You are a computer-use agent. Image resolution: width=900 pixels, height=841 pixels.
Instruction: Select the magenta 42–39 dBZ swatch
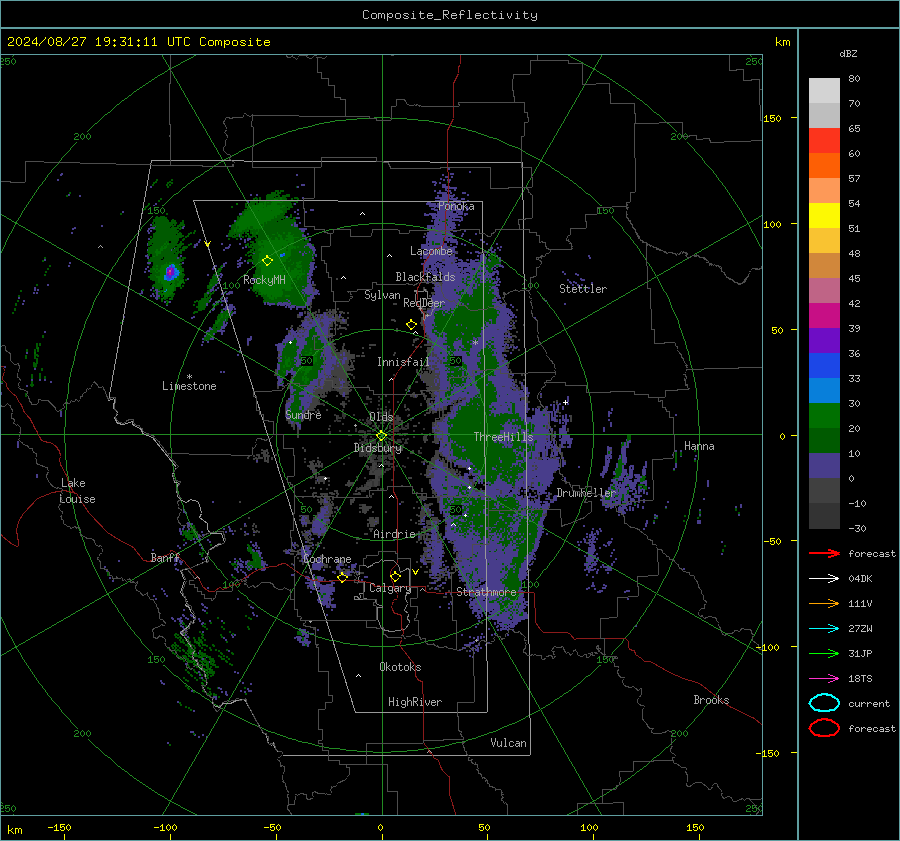(x=824, y=316)
